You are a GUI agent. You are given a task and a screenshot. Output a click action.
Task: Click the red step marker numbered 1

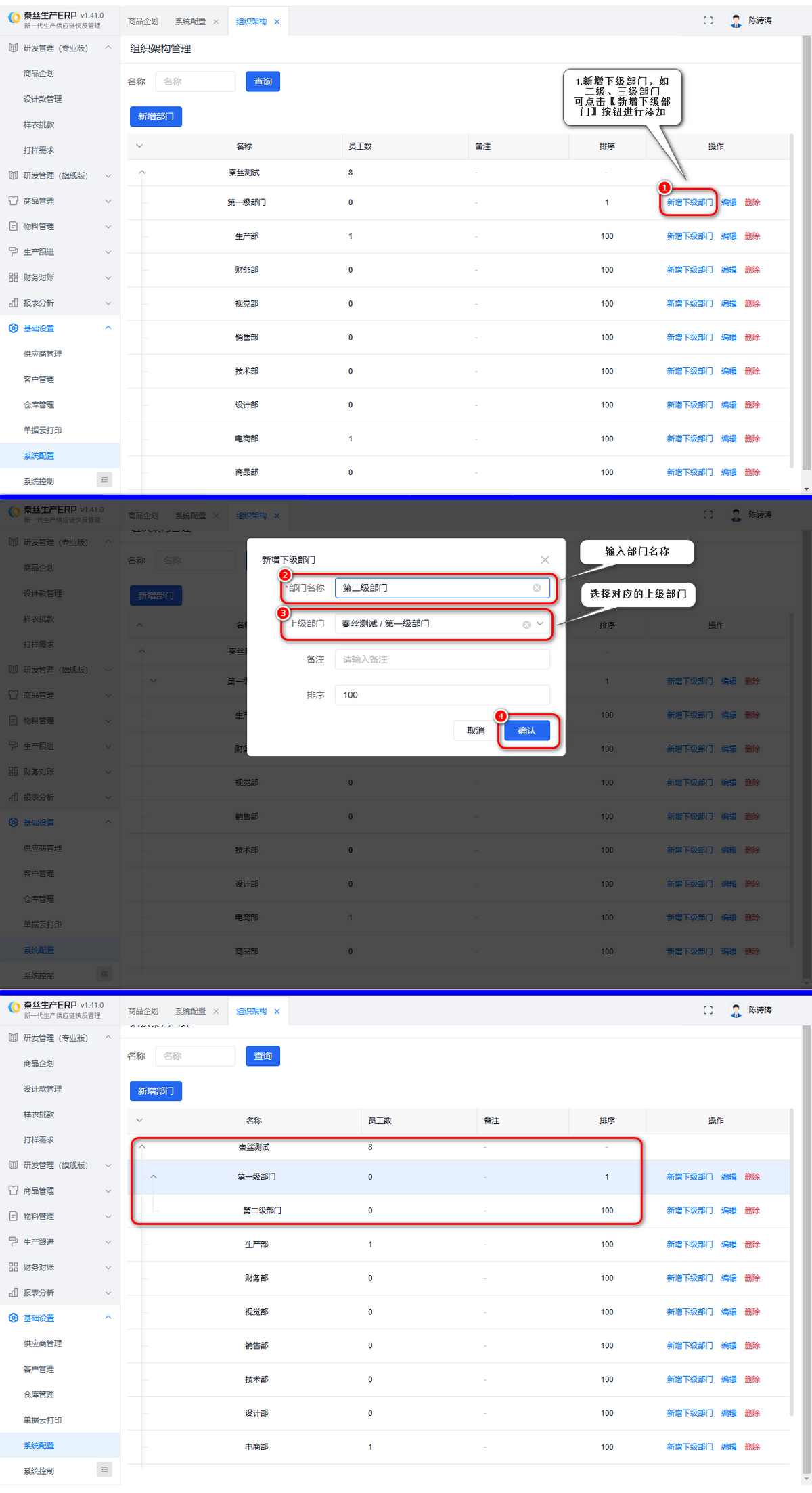(664, 187)
